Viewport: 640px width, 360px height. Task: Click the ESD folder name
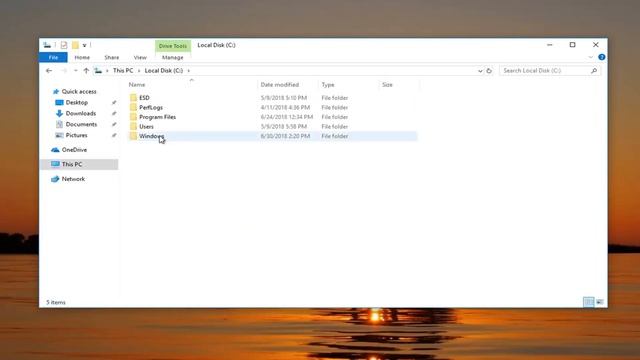click(x=144, y=98)
